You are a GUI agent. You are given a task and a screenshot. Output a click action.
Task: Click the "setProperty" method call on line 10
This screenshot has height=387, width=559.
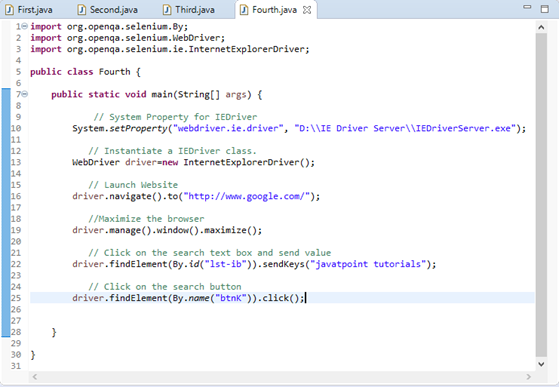(138, 128)
